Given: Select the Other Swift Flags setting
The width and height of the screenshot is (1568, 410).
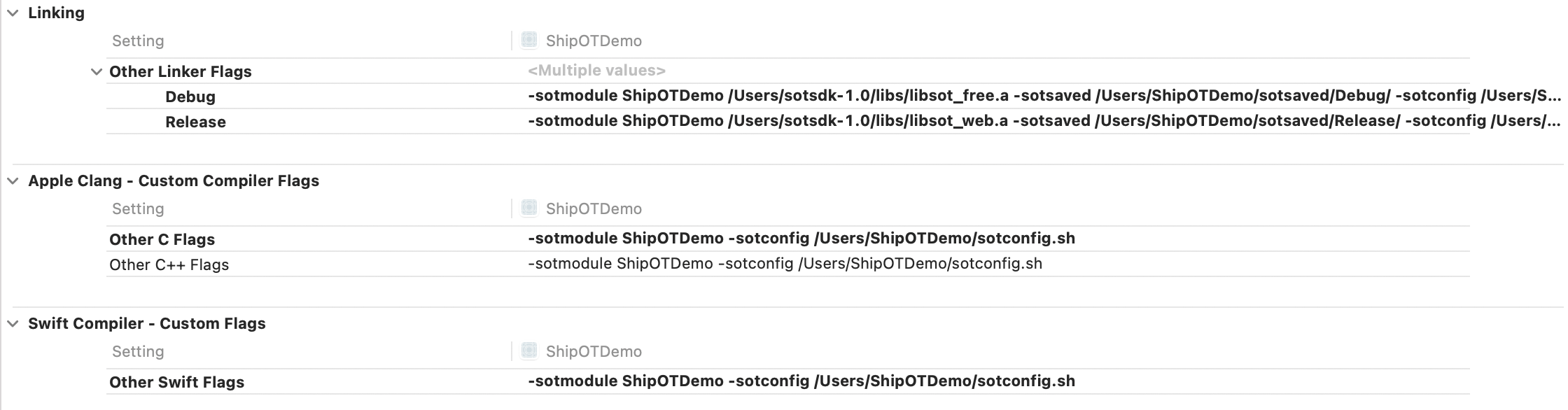Looking at the screenshot, I should tap(176, 382).
